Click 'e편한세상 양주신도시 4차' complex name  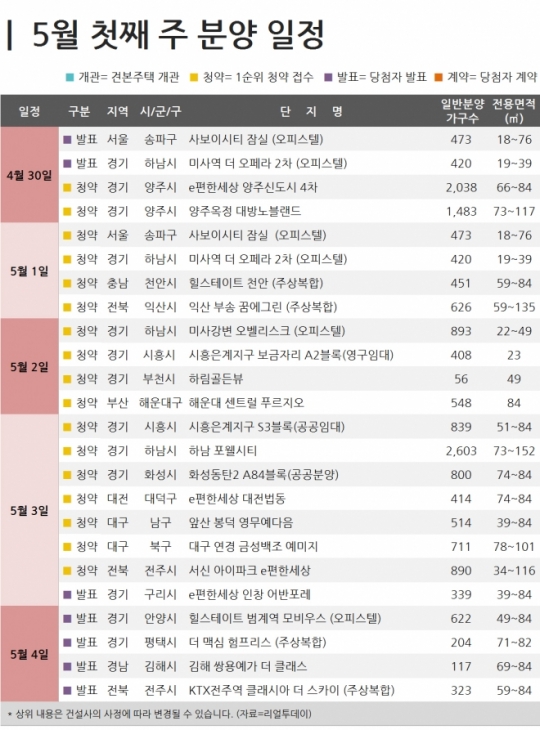pos(253,188)
